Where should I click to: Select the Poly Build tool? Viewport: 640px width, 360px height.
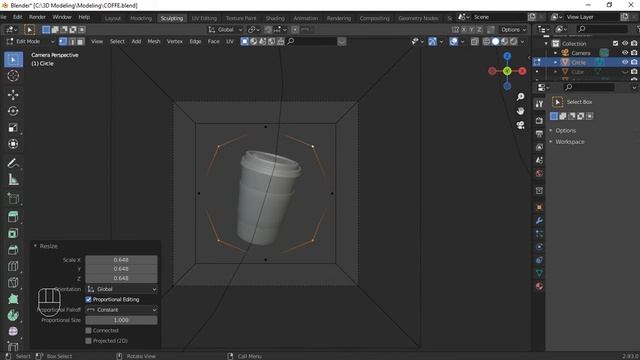click(x=13, y=299)
